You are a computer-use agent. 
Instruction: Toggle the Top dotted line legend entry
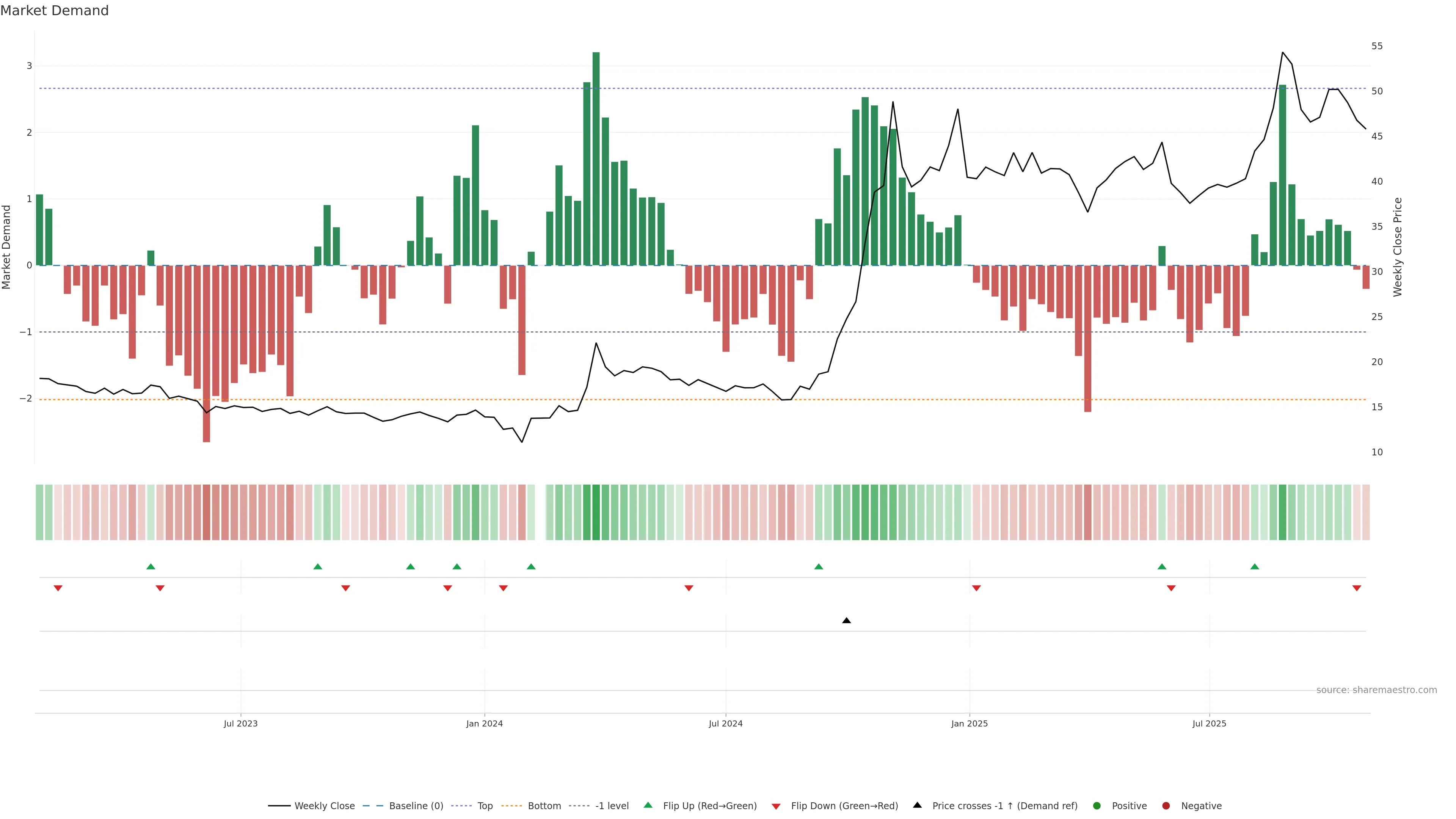(485, 806)
